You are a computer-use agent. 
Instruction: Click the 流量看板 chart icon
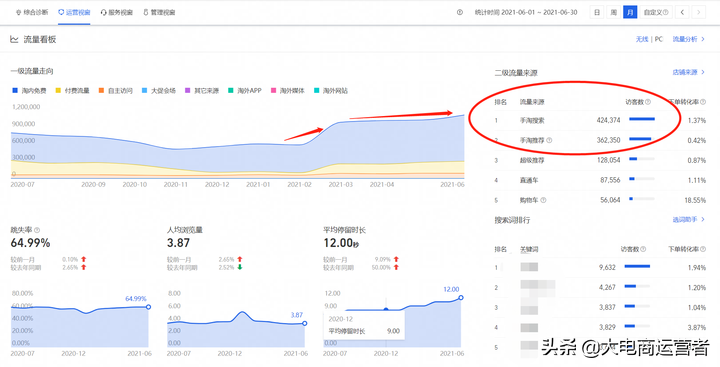(14, 40)
